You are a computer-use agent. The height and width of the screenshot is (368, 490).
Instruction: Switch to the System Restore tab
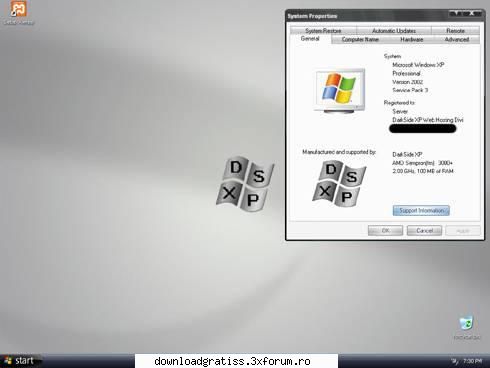coord(323,31)
